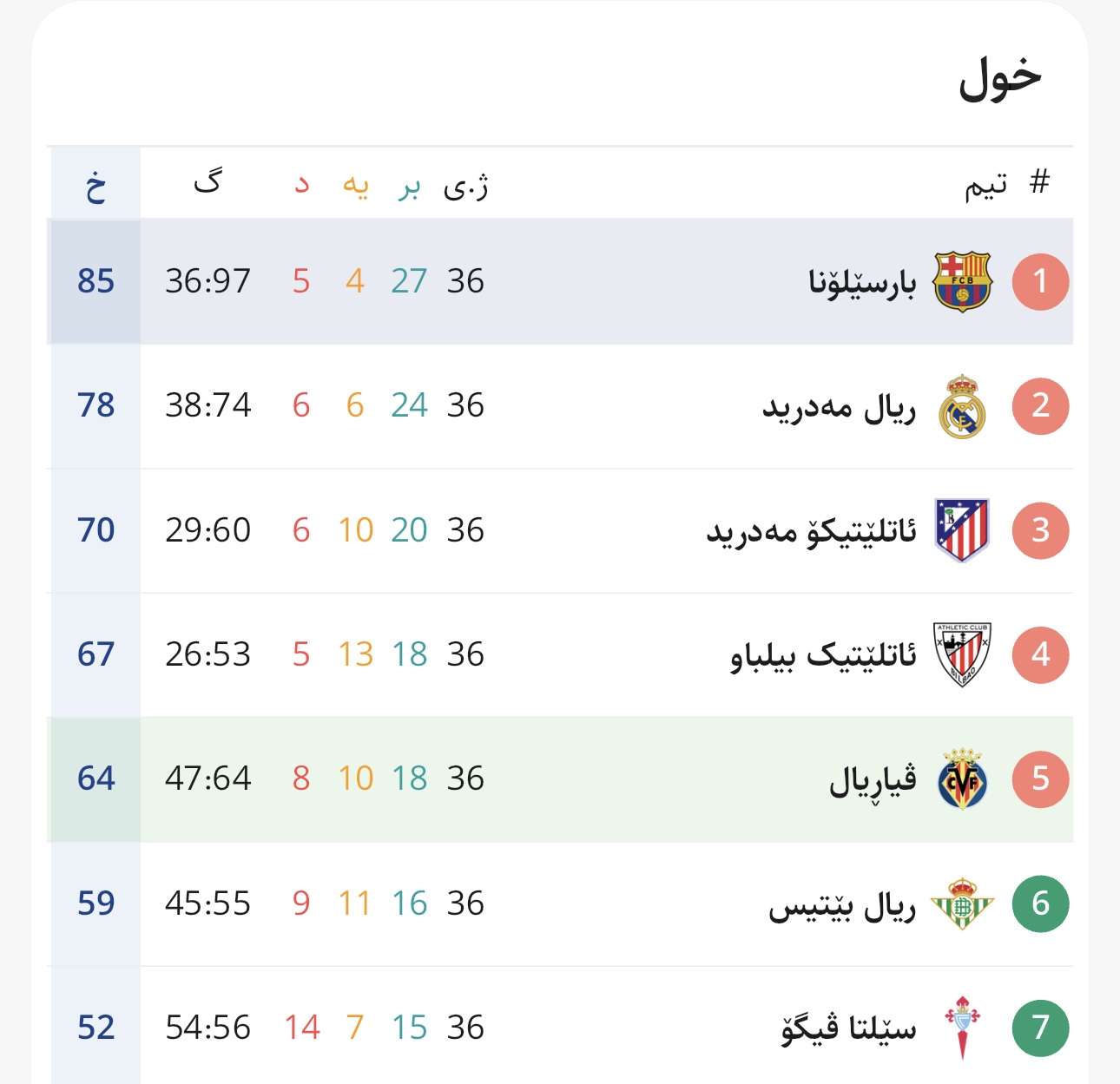Click the green rank 6 badge
Screen dimensions: 1120x1084
coord(1040,903)
